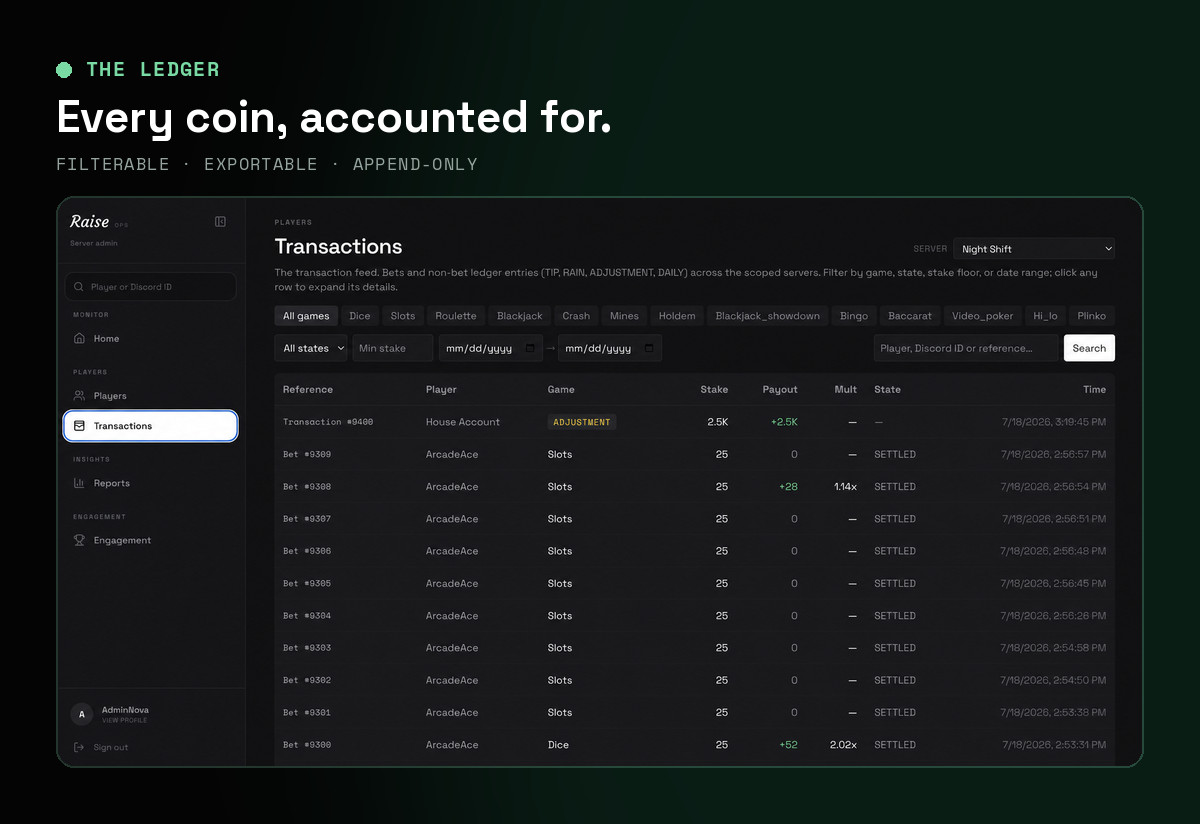This screenshot has width=1200, height=824.
Task: Open the Reports sidebar item
Action: [150, 483]
